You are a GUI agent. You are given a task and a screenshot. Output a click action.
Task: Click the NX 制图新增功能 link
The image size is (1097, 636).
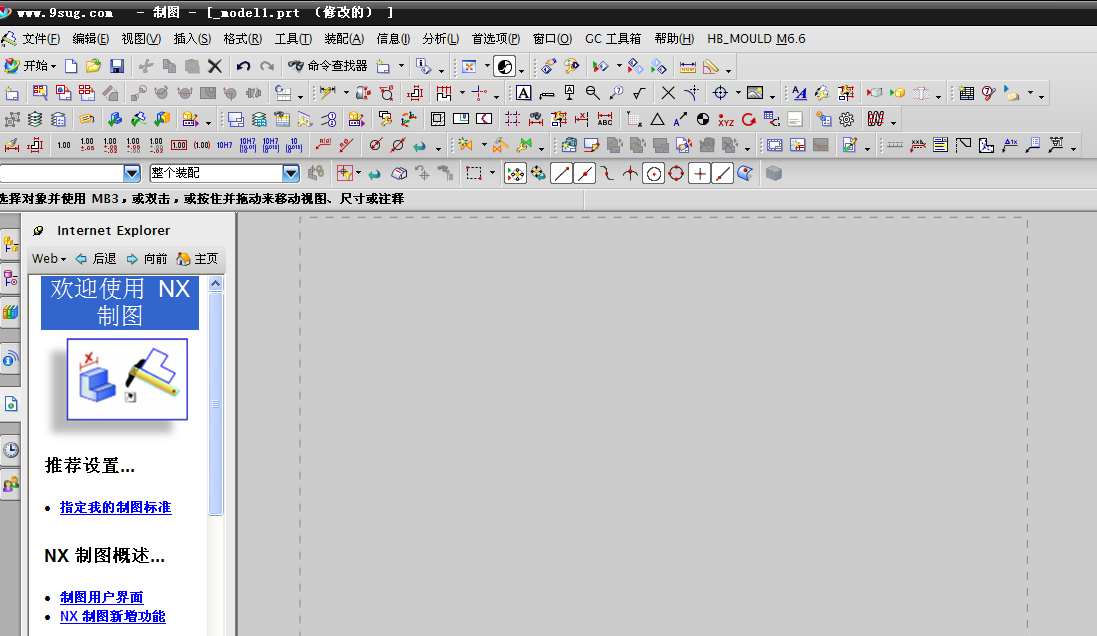113,616
